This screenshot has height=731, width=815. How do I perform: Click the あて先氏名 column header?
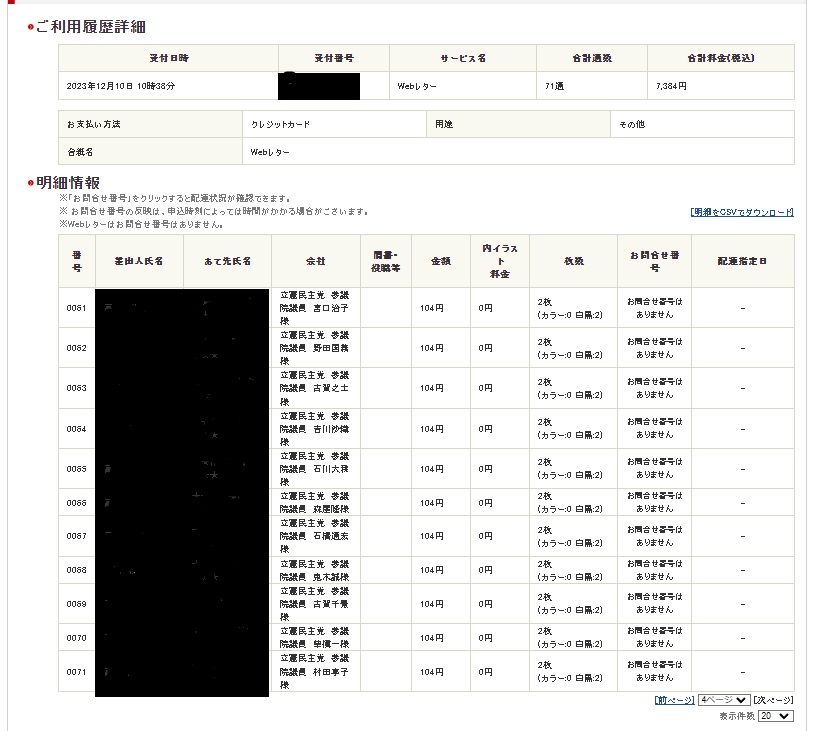(x=227, y=261)
